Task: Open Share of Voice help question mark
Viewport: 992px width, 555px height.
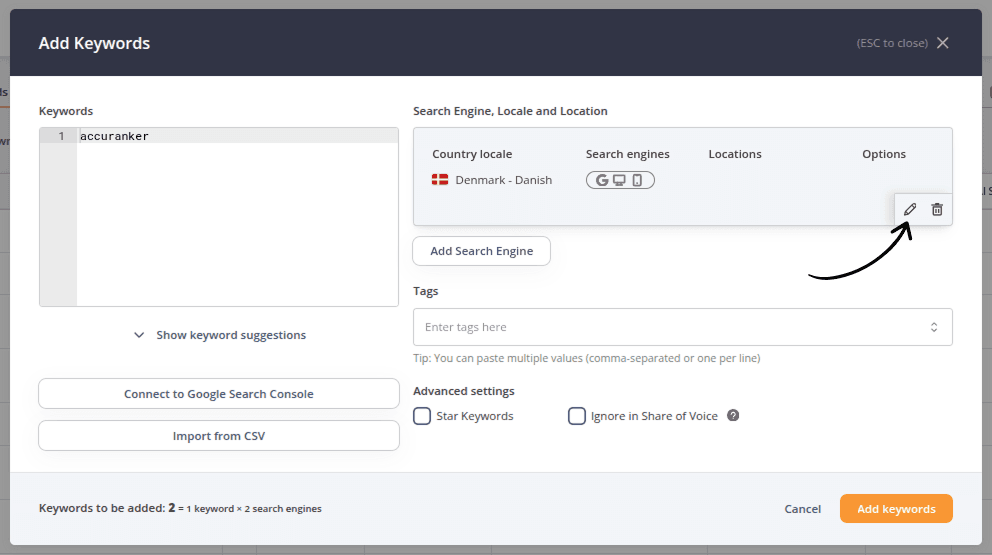Action: [733, 415]
